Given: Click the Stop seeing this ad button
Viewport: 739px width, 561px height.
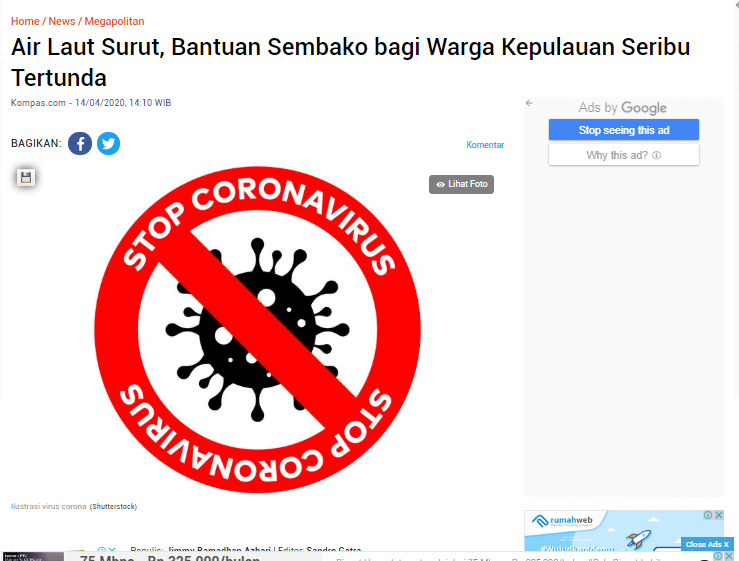Looking at the screenshot, I should (x=624, y=130).
